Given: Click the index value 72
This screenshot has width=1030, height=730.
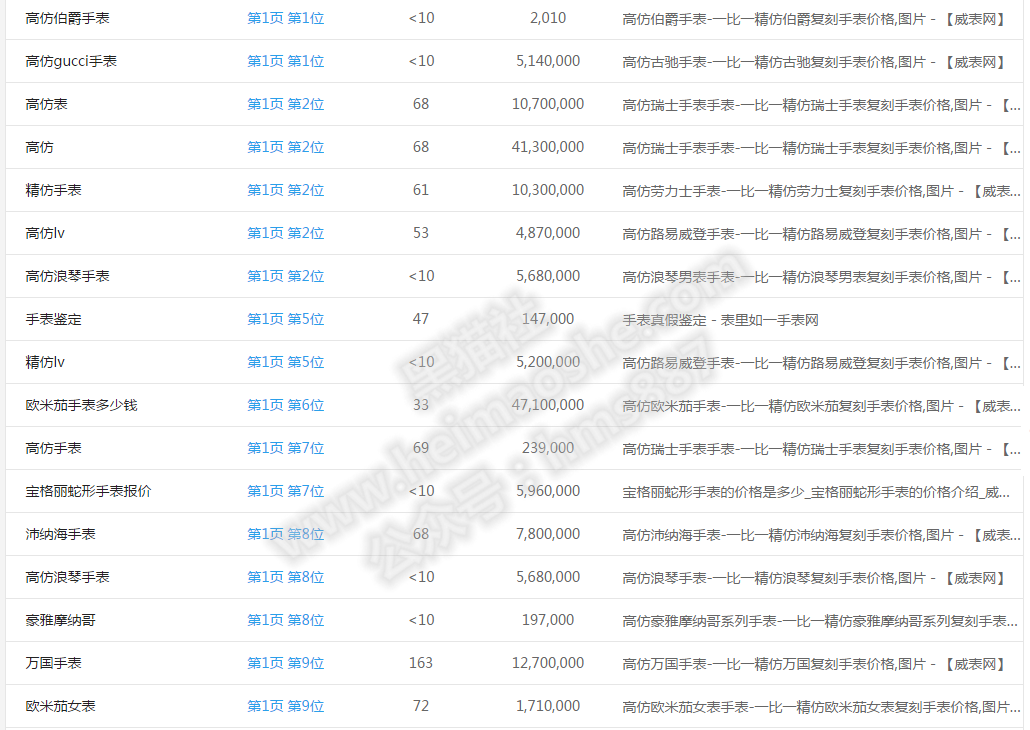Looking at the screenshot, I should [421, 706].
